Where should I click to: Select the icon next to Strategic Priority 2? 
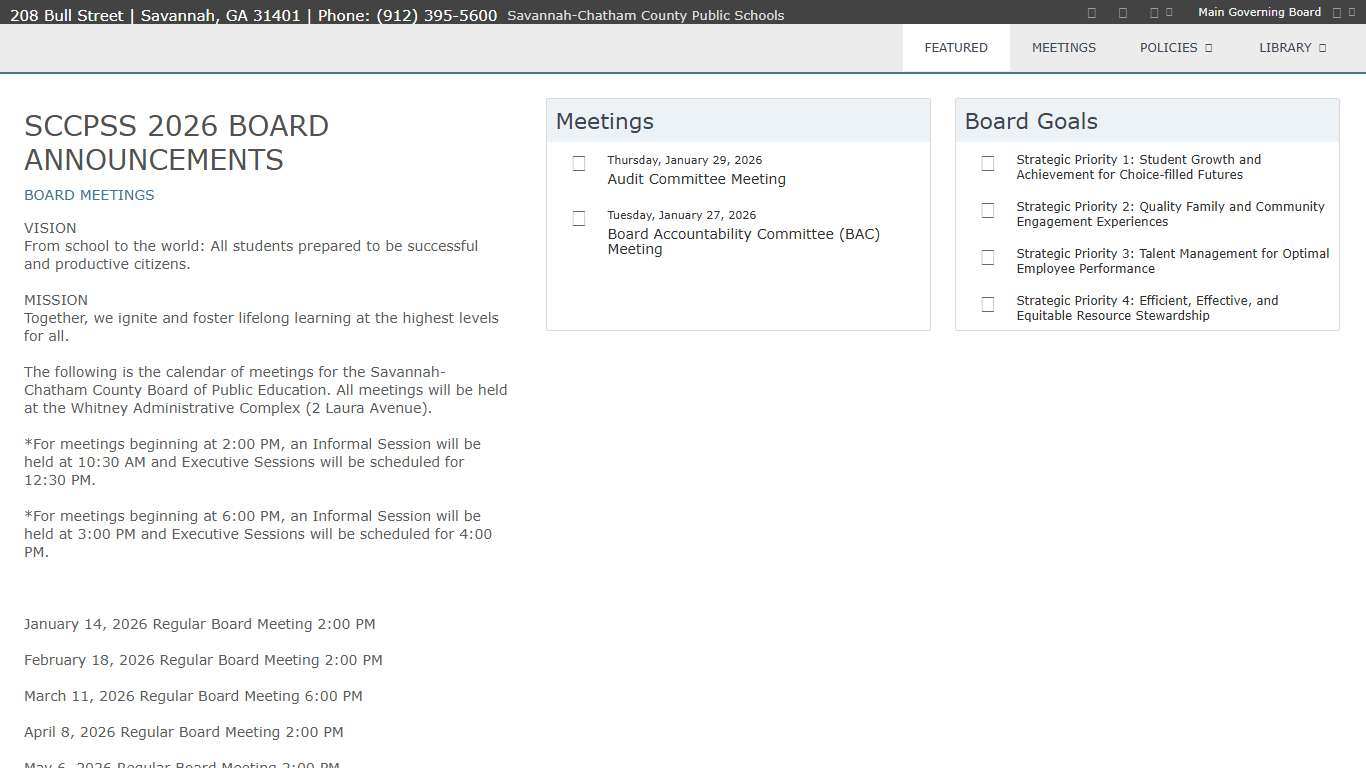988,210
